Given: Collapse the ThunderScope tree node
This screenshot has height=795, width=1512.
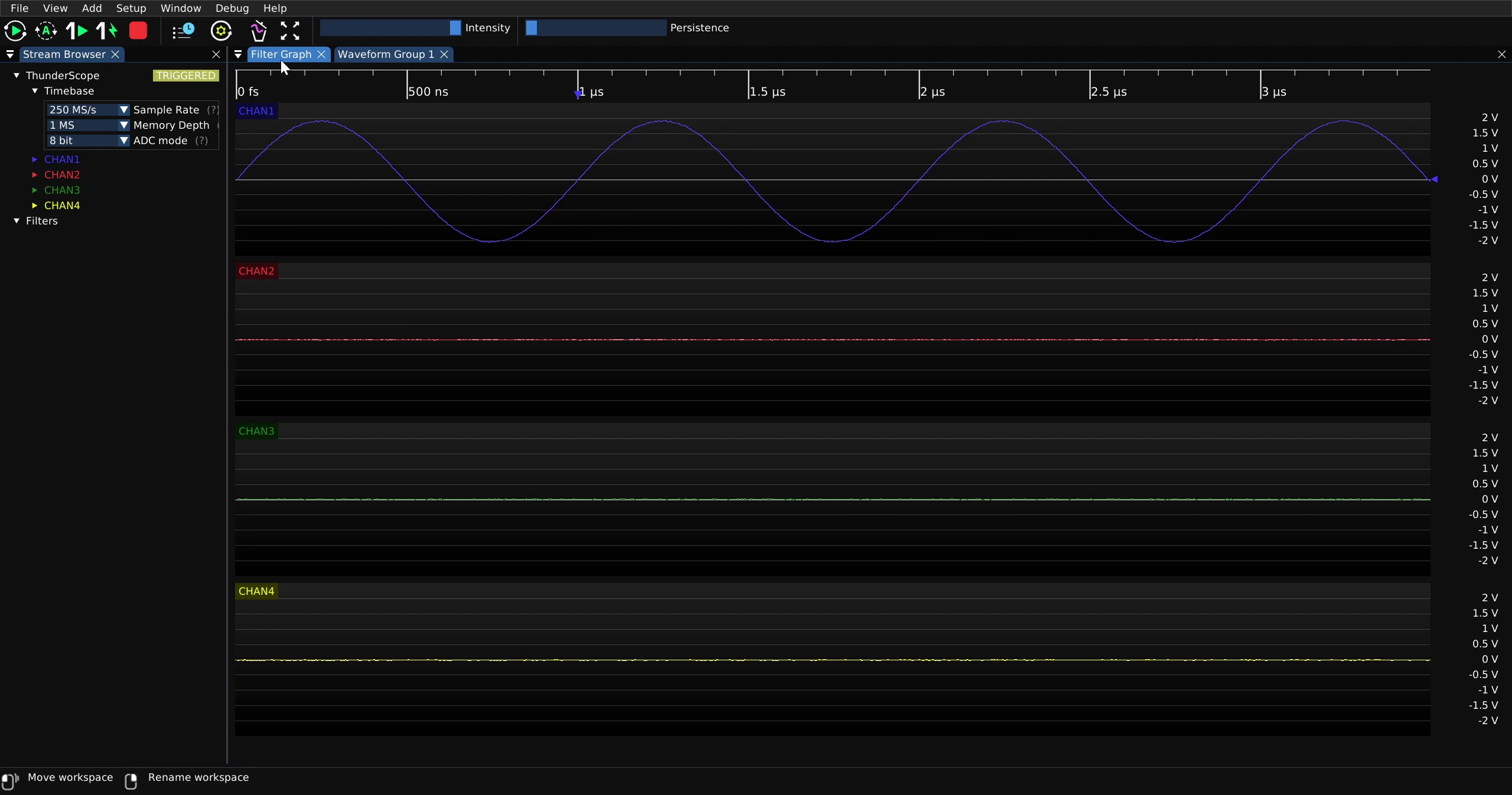Looking at the screenshot, I should 17,76.
